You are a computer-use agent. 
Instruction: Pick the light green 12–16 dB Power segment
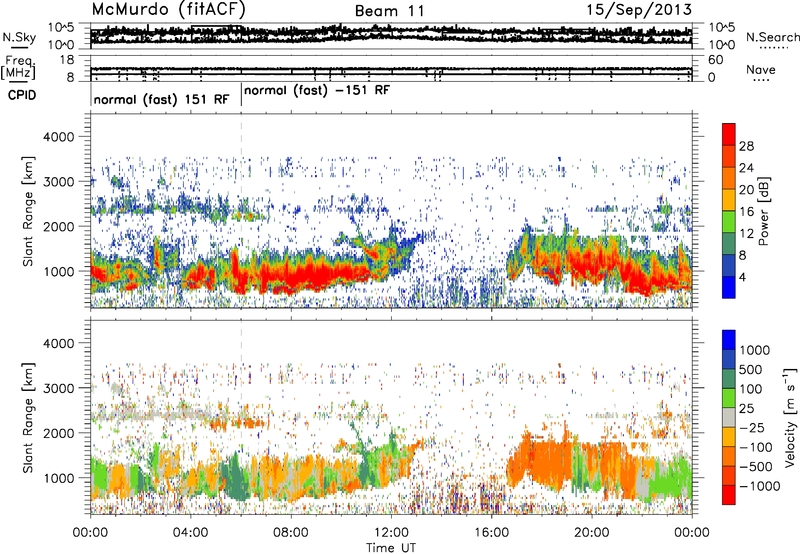pyautogui.click(x=729, y=222)
